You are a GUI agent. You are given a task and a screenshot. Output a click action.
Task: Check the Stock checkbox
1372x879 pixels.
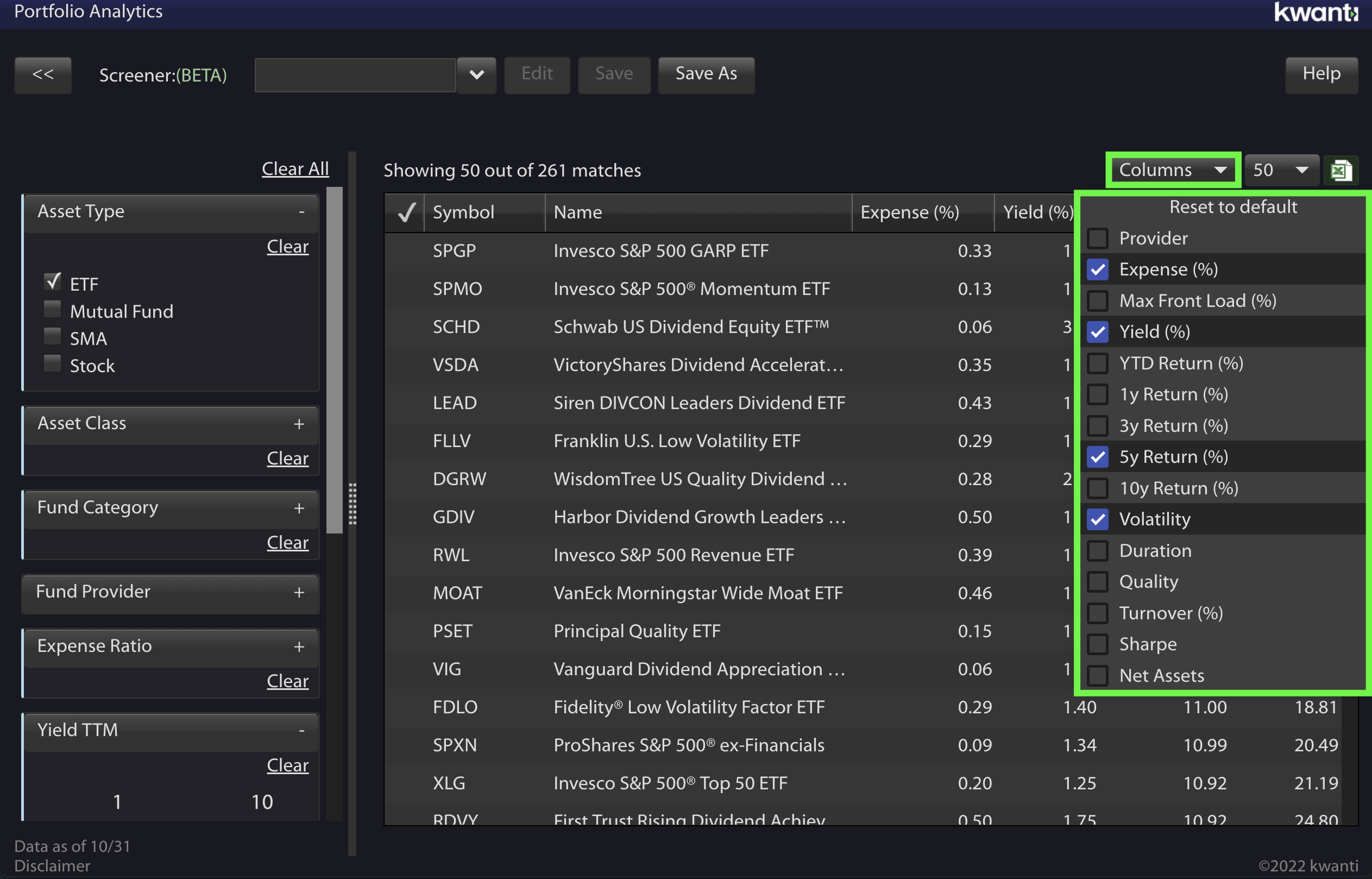tap(53, 363)
